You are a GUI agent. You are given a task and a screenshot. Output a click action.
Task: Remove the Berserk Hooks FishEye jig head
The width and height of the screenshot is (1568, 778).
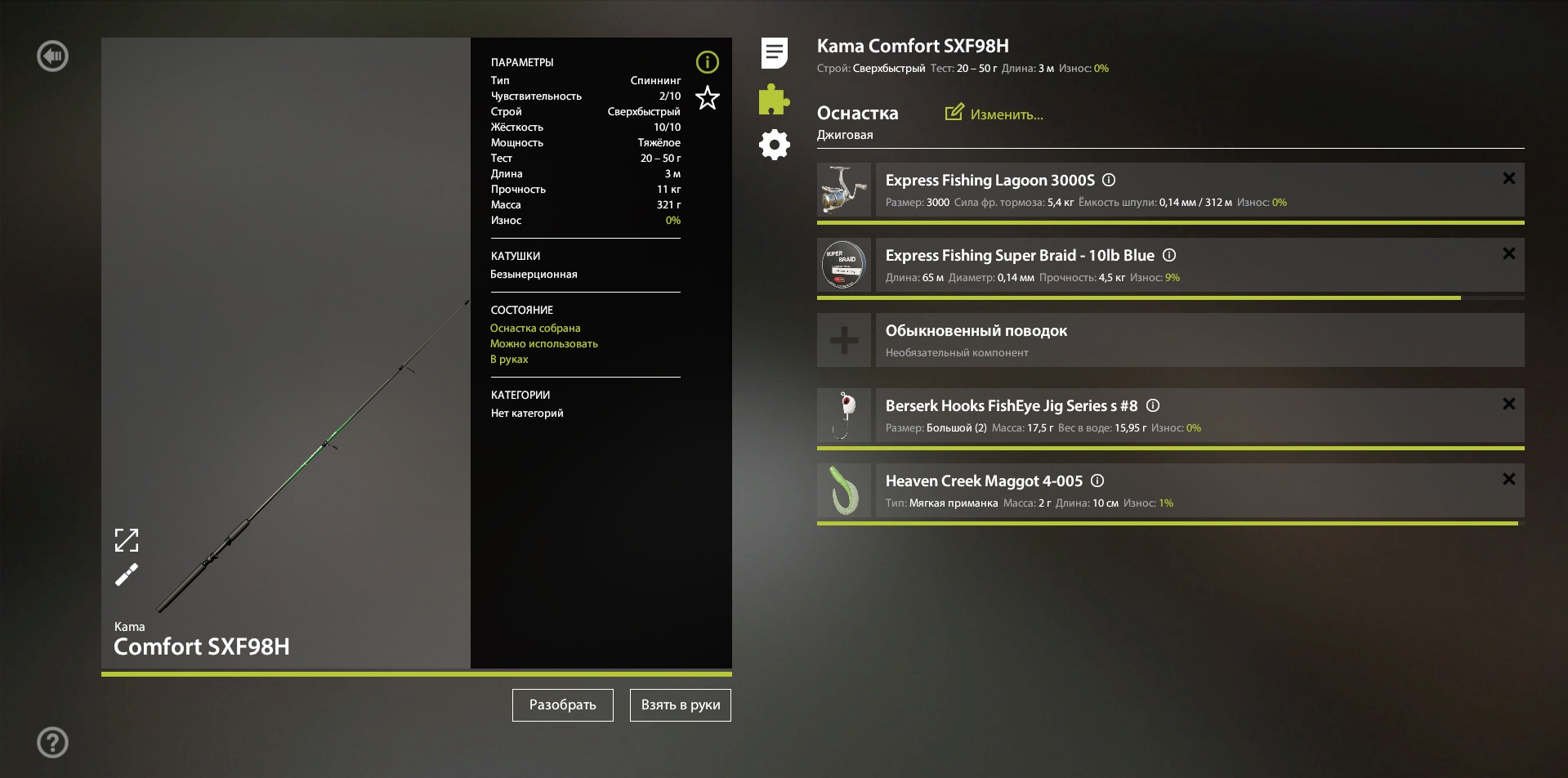pos(1509,404)
